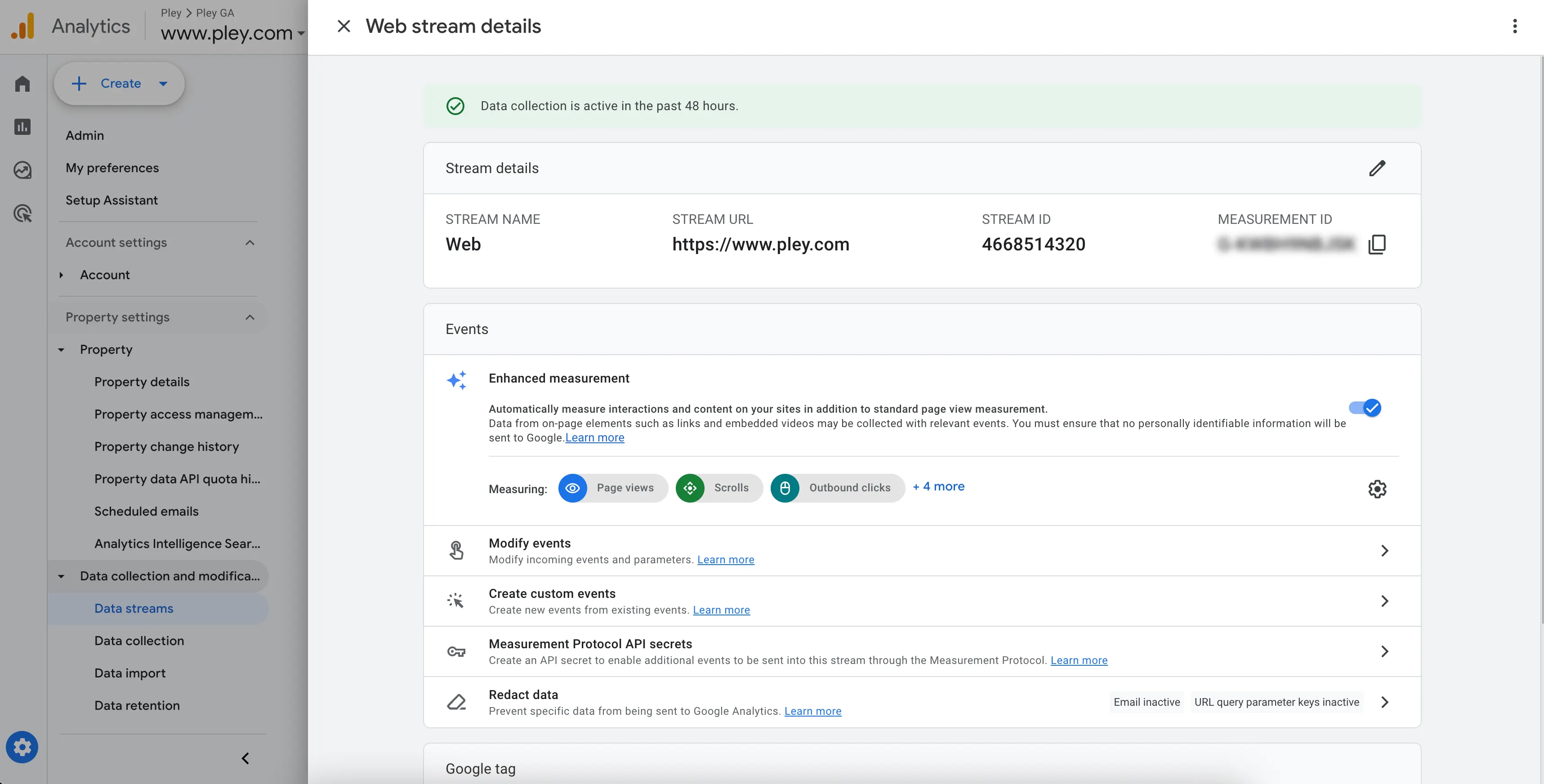Open Explore icon in left sidebar

click(23, 170)
